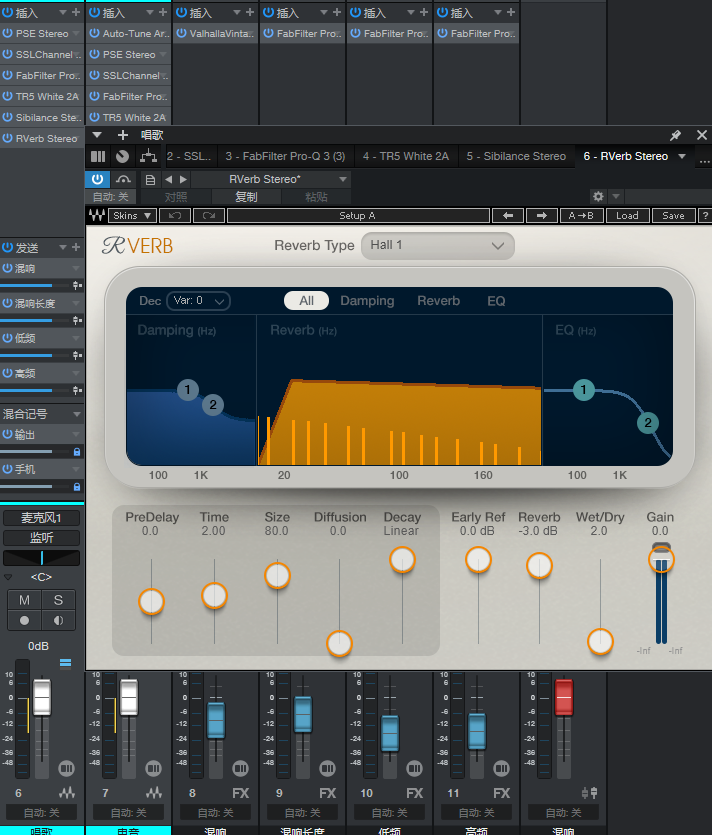This screenshot has width=712, height=835.
Task: Switch to 5 - Sibilance Stereo tab
Action: click(516, 156)
